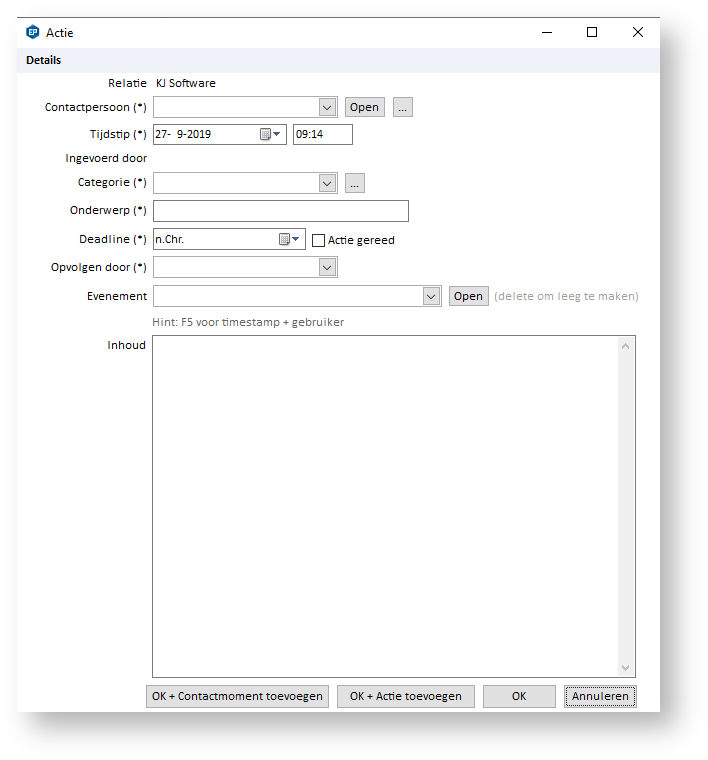Click the time field showing 09:14

pos(322,134)
